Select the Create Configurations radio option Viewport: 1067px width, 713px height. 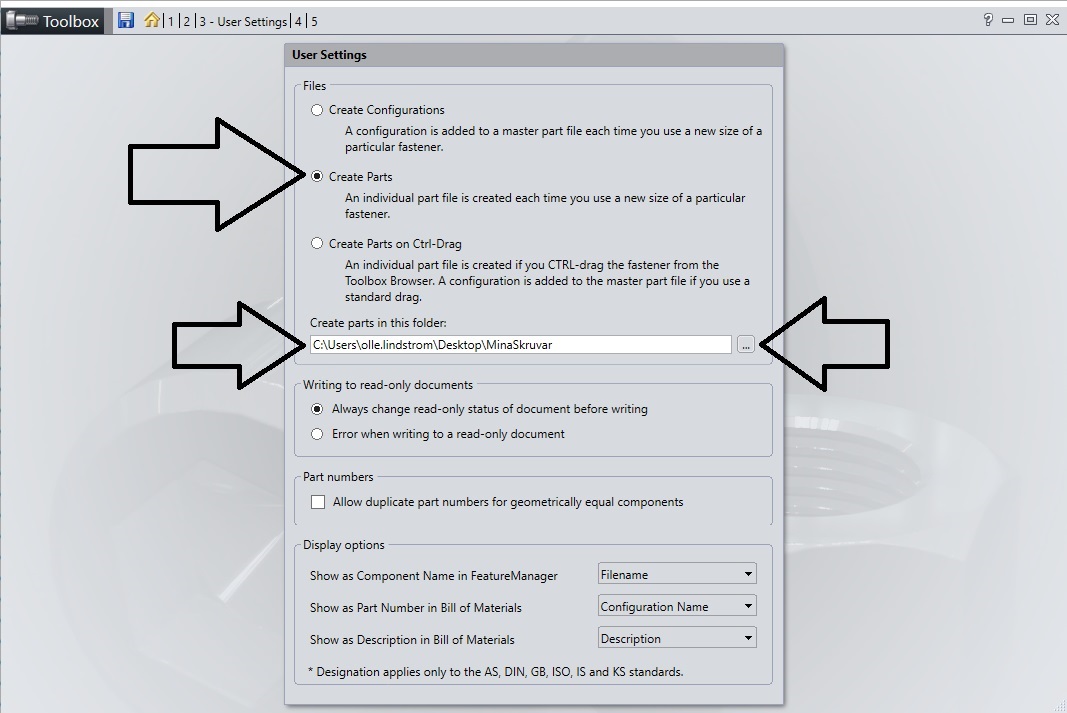tap(317, 110)
